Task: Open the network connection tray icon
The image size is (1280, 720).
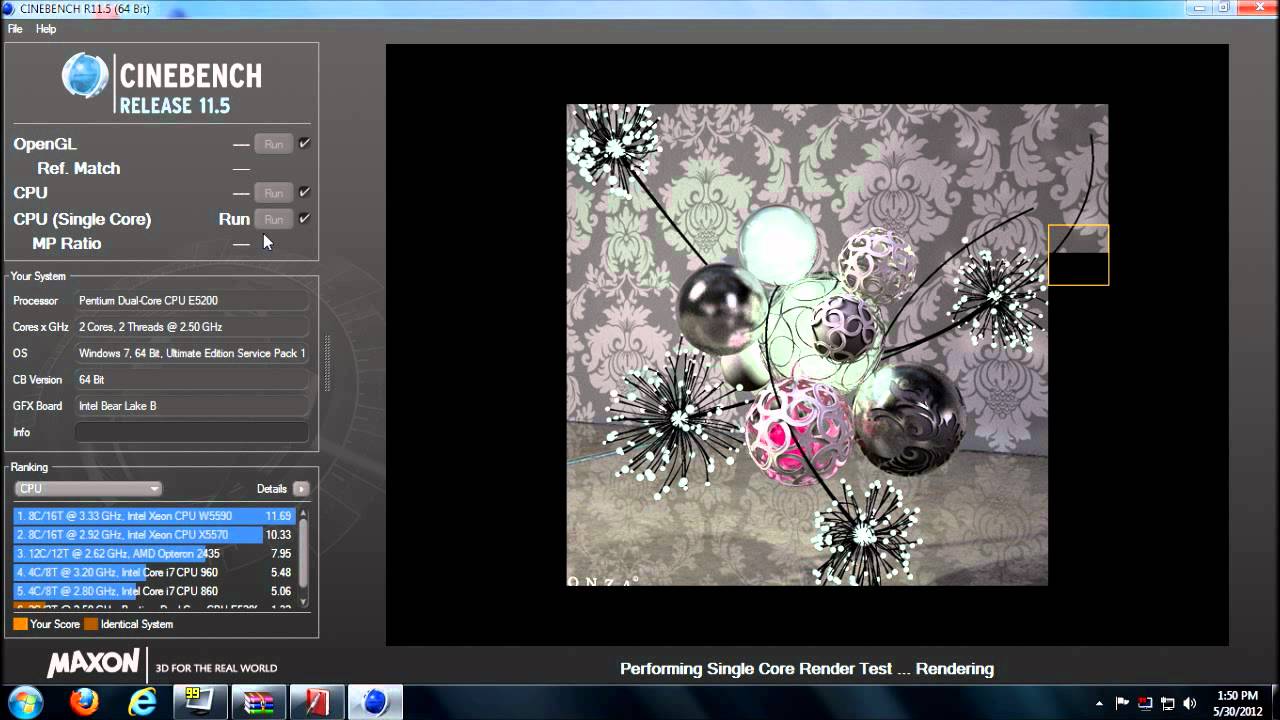Action: (x=1167, y=703)
